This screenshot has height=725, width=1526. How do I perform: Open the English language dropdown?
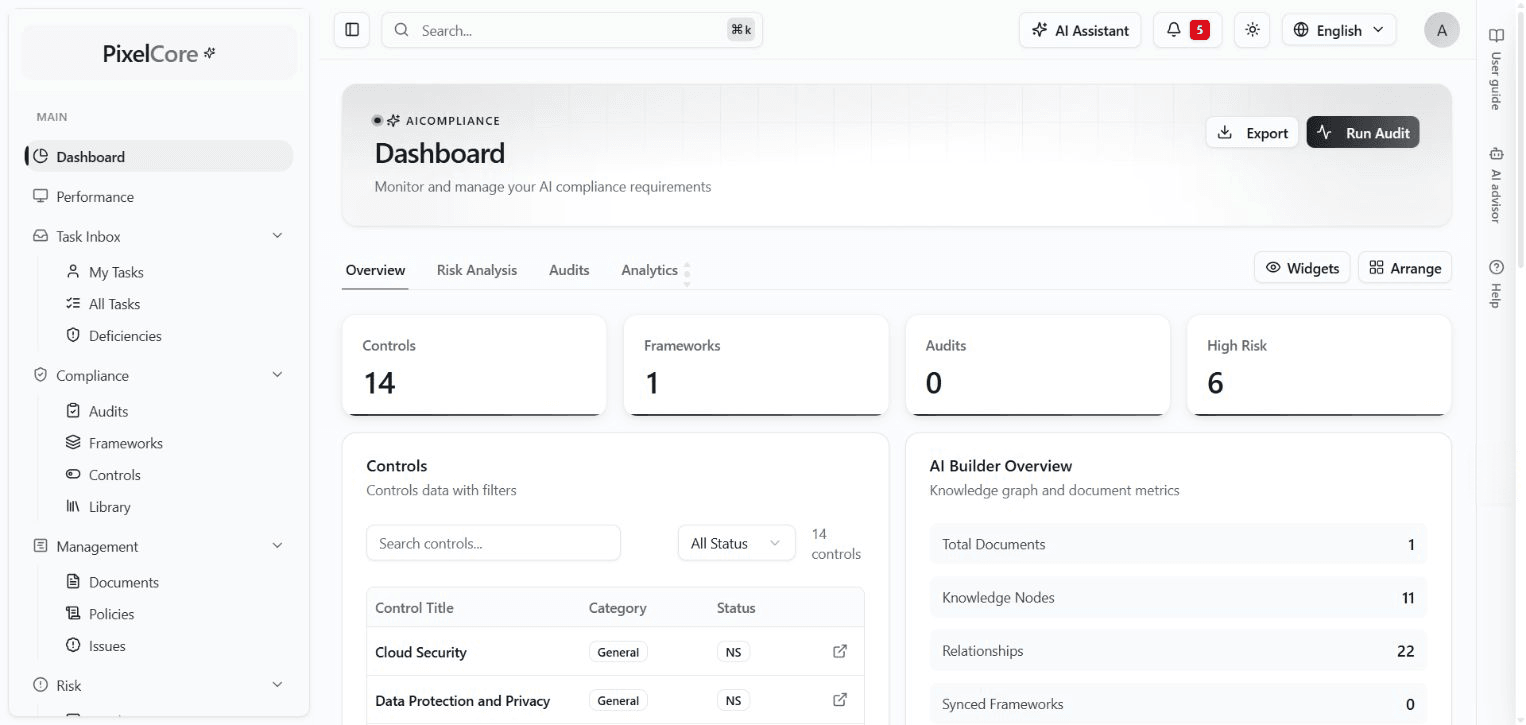1339,30
